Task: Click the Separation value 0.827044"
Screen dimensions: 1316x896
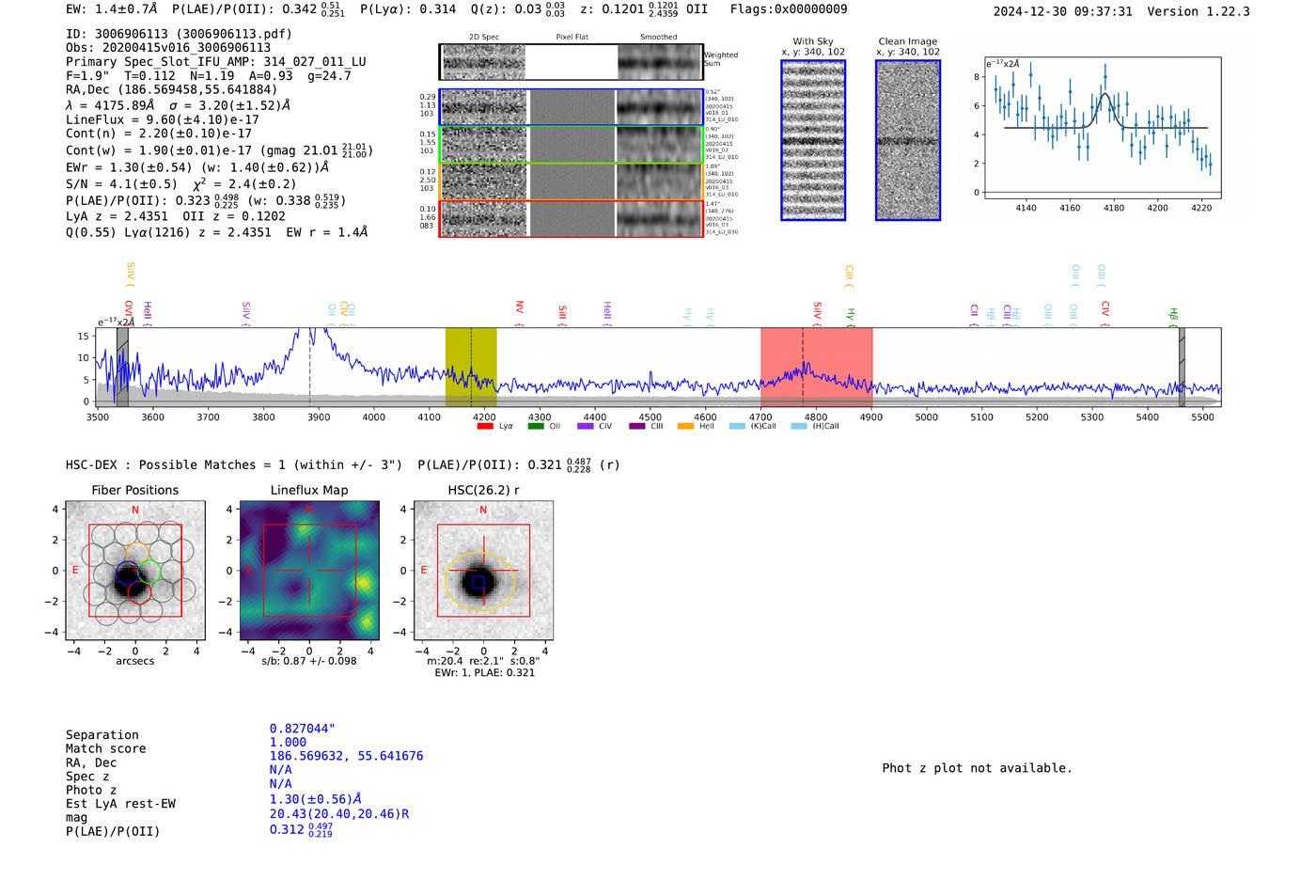Action: [x=303, y=729]
